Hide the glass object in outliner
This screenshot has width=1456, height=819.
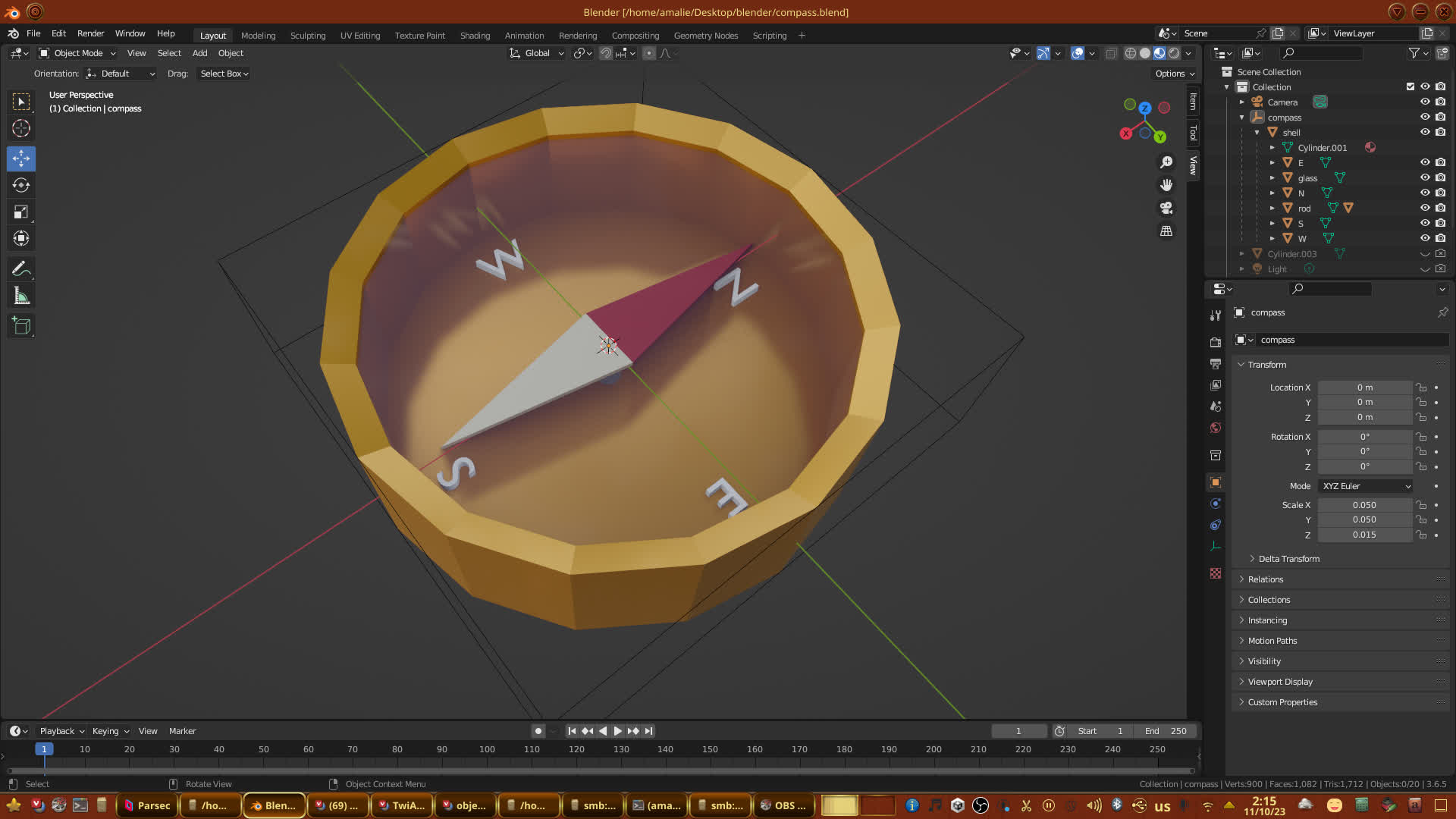pos(1425,177)
